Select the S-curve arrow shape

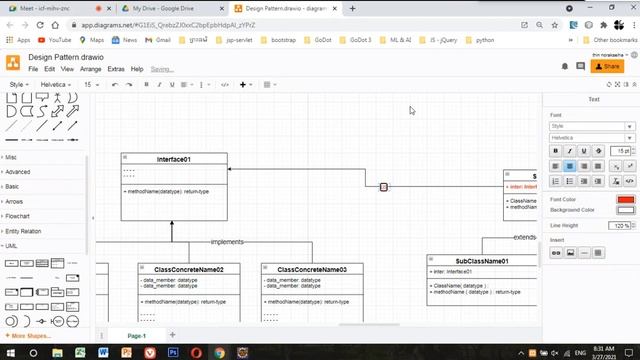(x=42, y=111)
